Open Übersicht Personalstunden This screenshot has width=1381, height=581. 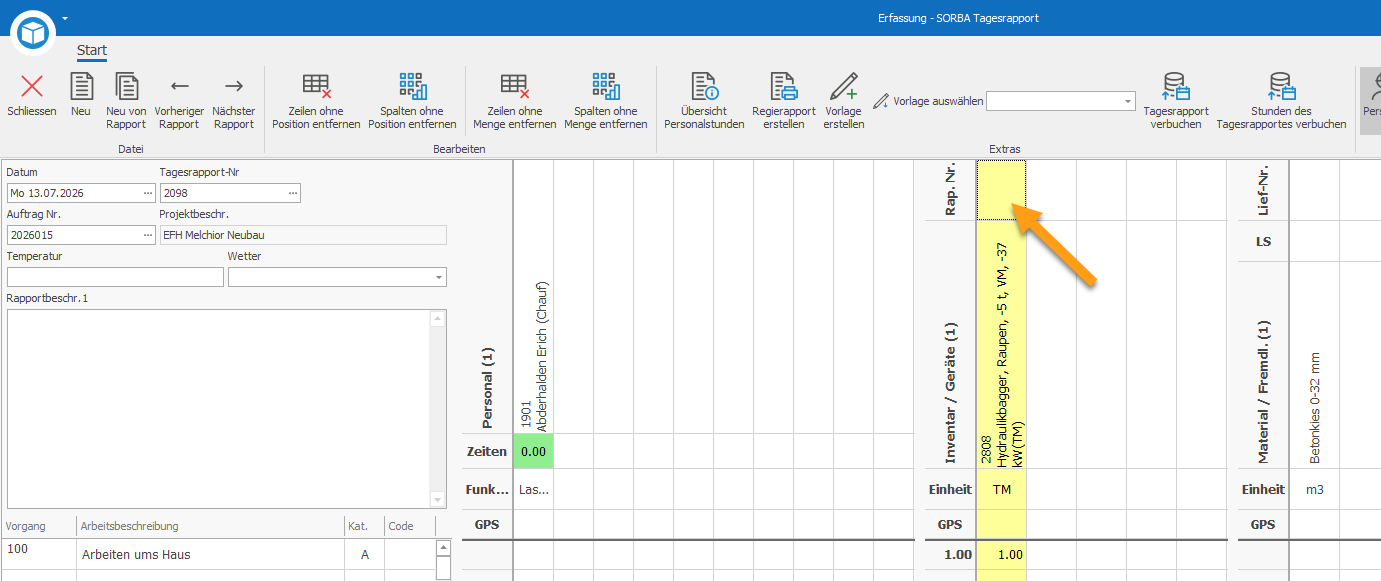coord(705,86)
